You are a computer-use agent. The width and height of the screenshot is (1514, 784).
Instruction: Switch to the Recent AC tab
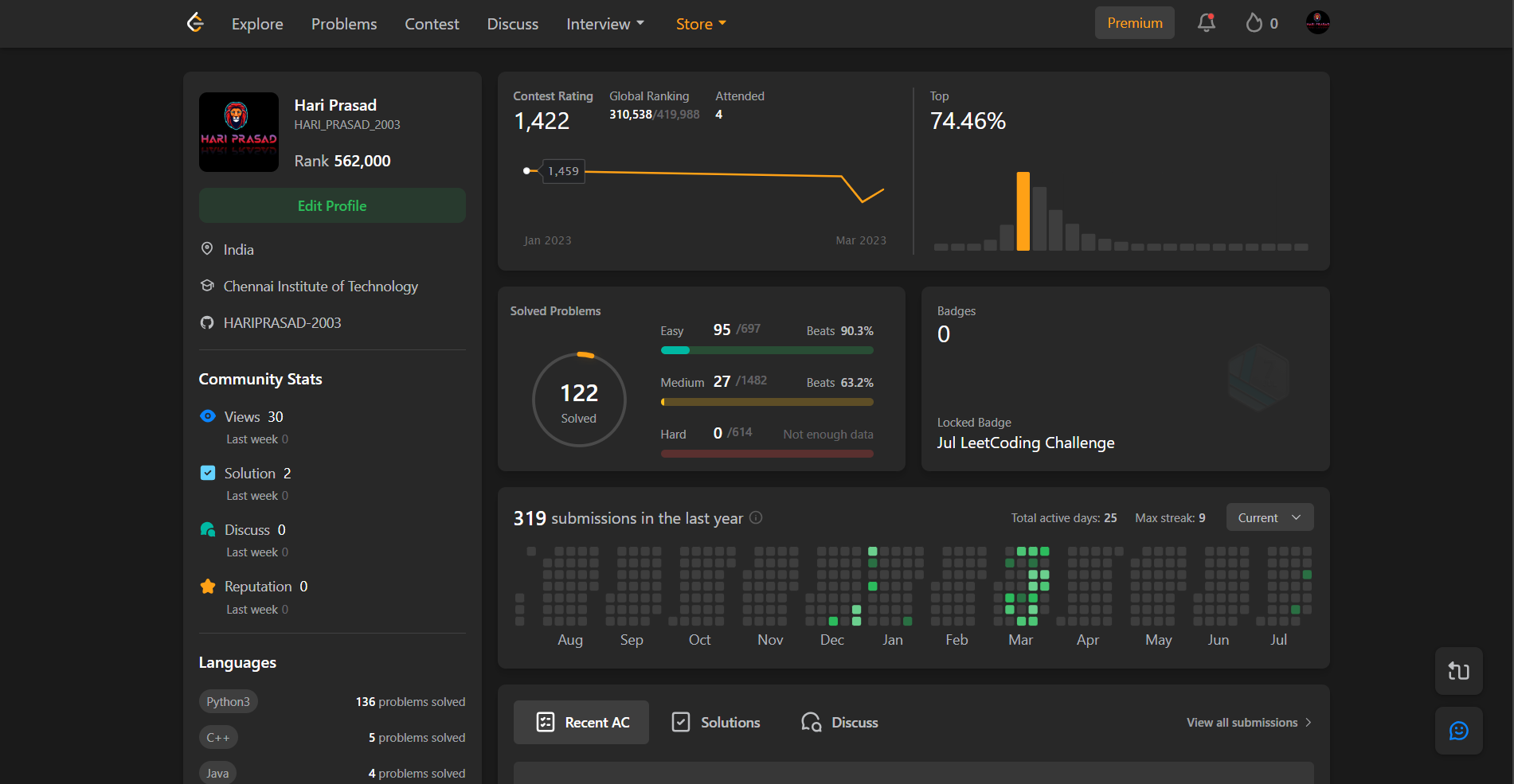click(x=581, y=722)
